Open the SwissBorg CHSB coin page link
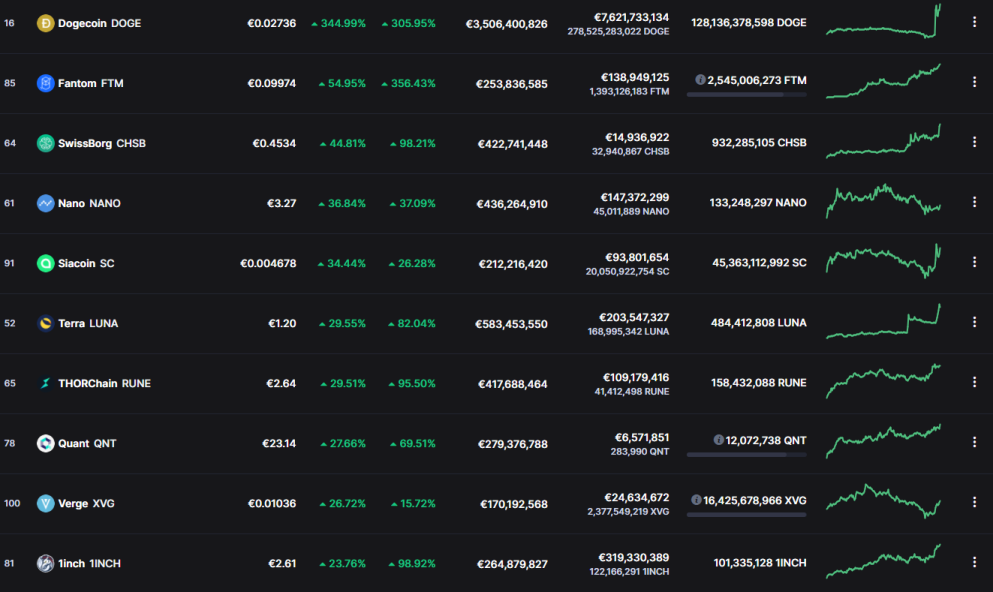This screenshot has width=993, height=592. 102,143
